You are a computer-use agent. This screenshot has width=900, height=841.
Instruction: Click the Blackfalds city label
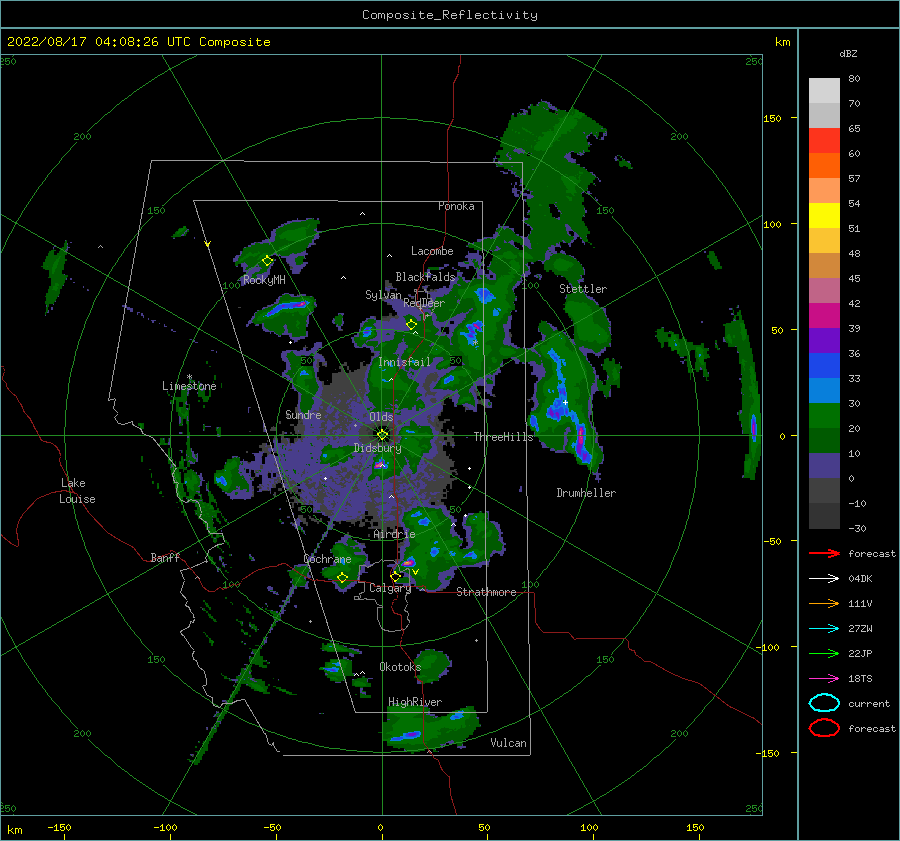point(425,277)
